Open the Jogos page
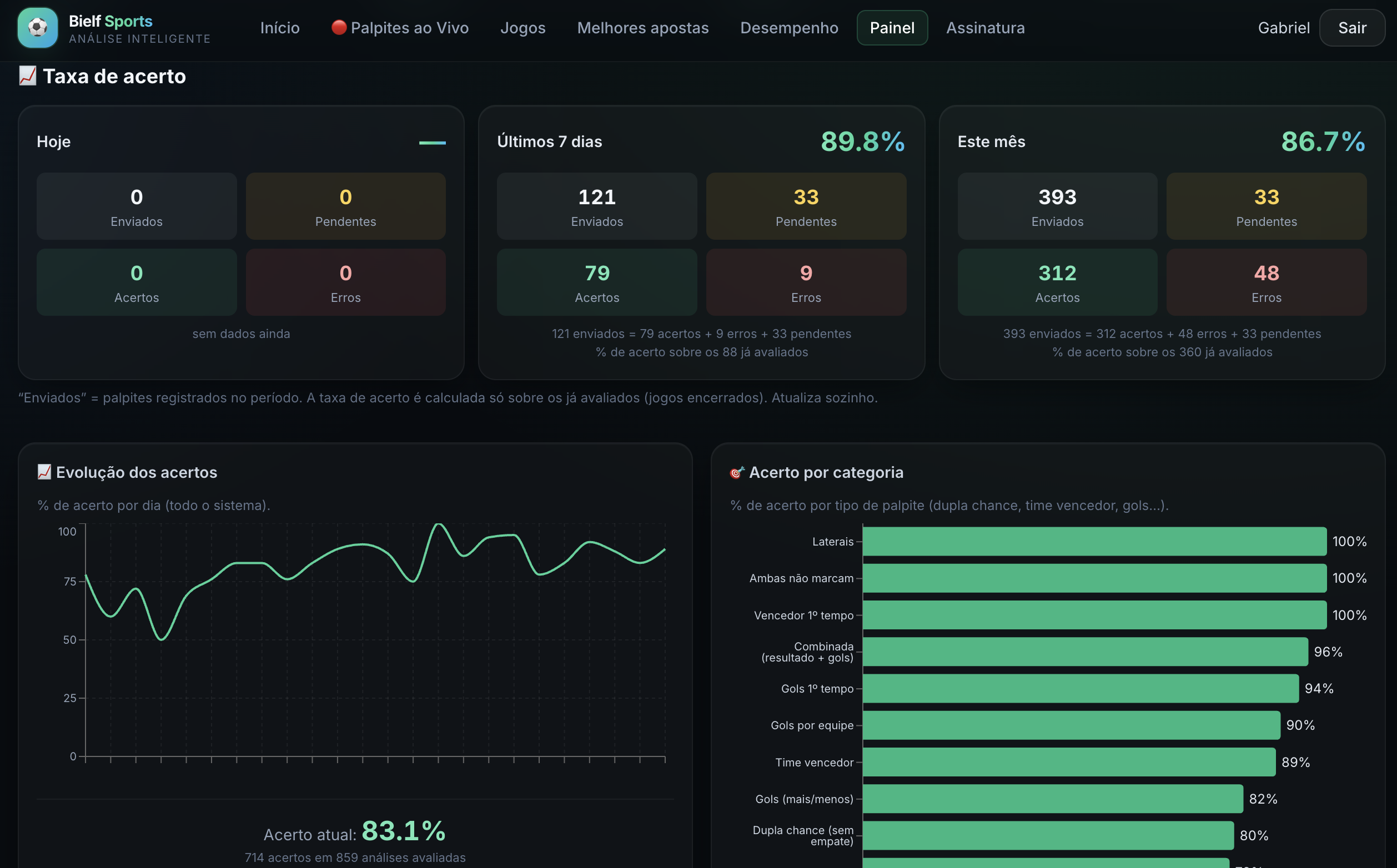 coord(522,28)
